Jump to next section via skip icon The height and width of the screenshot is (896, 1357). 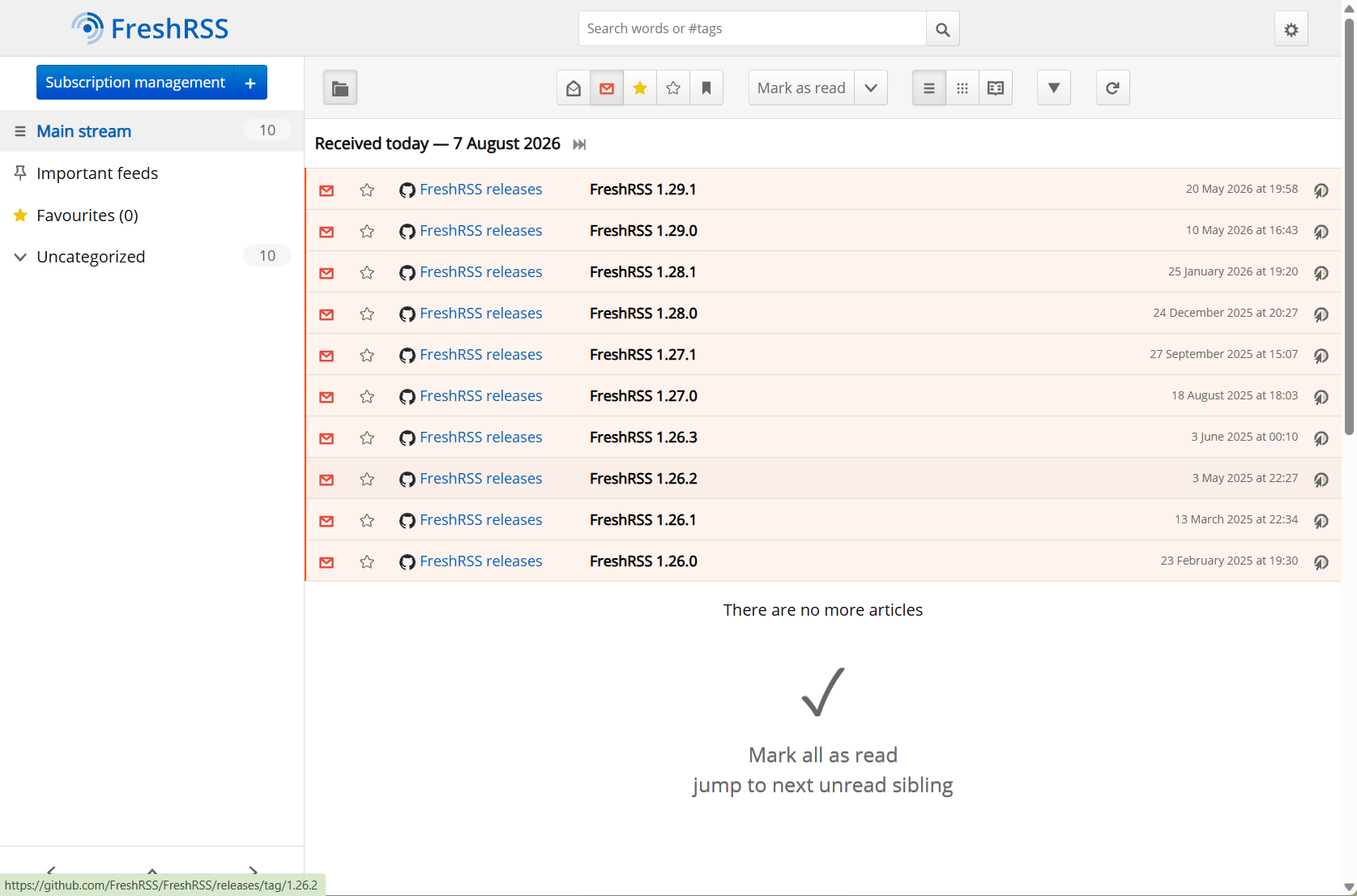point(579,144)
